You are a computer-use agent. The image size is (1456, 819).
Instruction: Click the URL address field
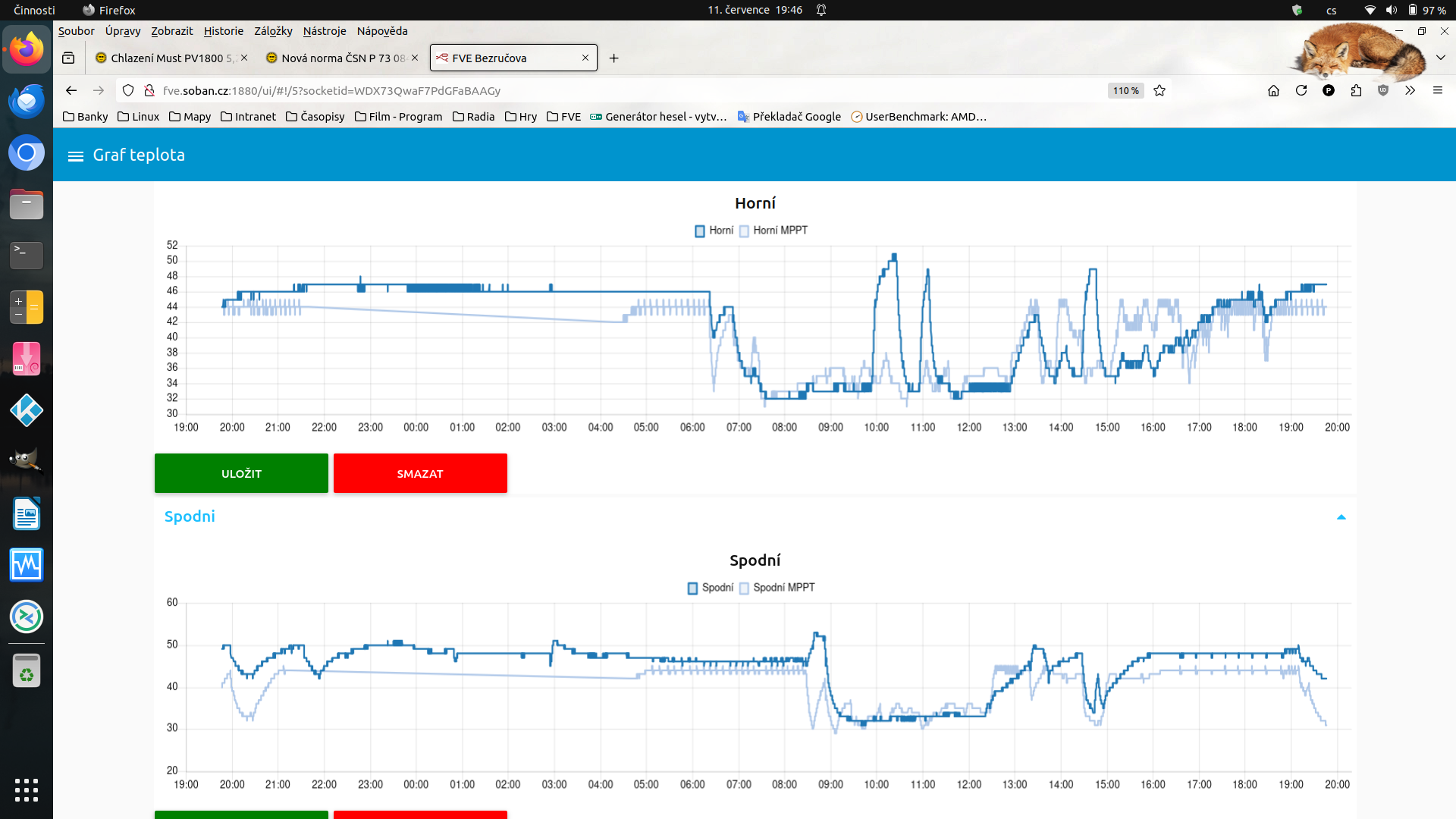pyautogui.click(x=607, y=91)
